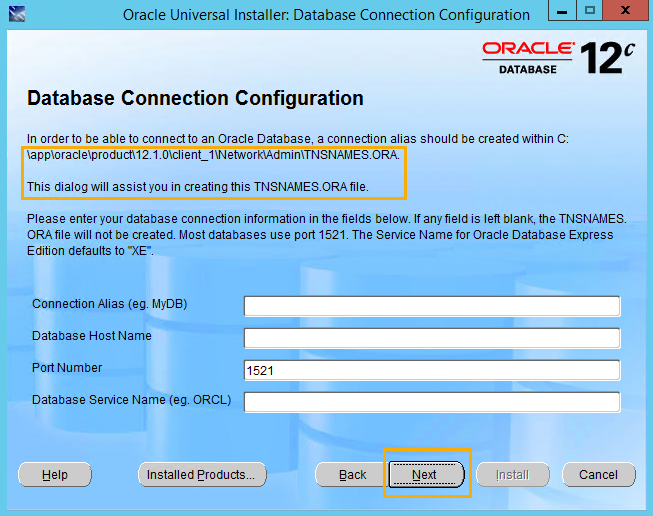Click 'This dialog will assist you' sentence
Screen dimensions: 653x516
coord(198,187)
